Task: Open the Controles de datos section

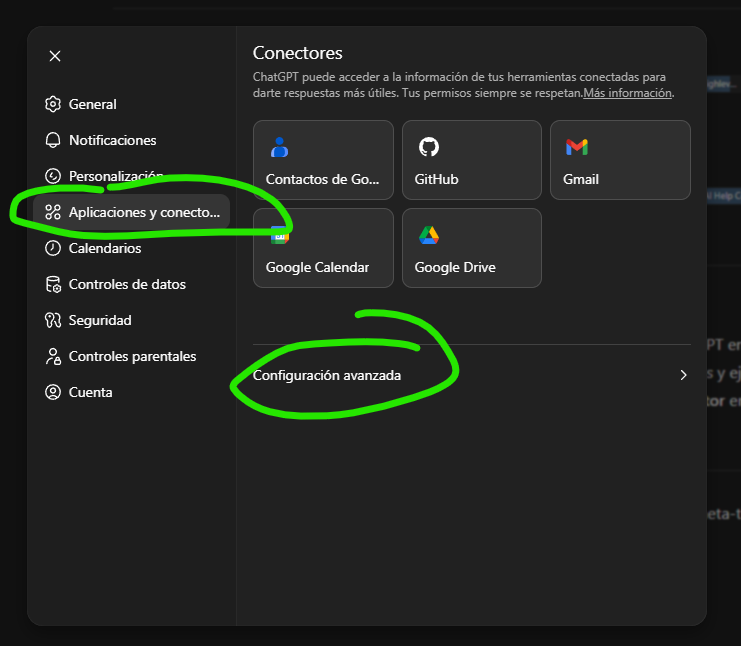Action: [131, 284]
